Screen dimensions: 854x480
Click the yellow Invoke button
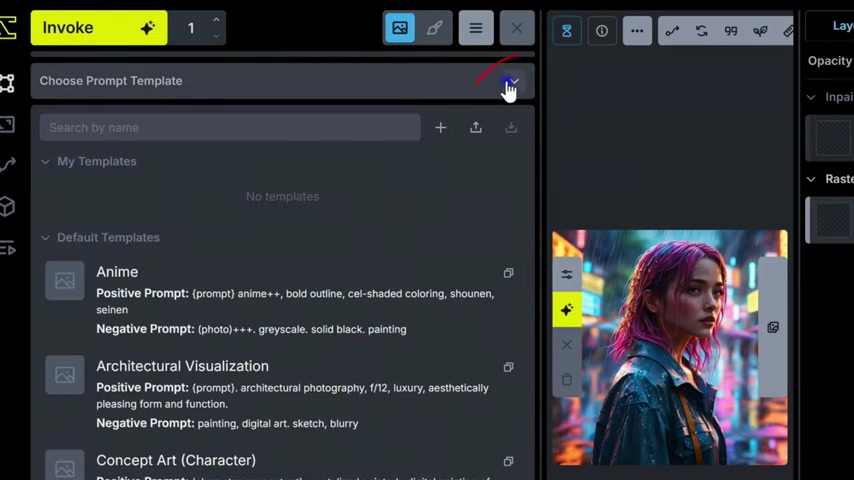pos(99,28)
